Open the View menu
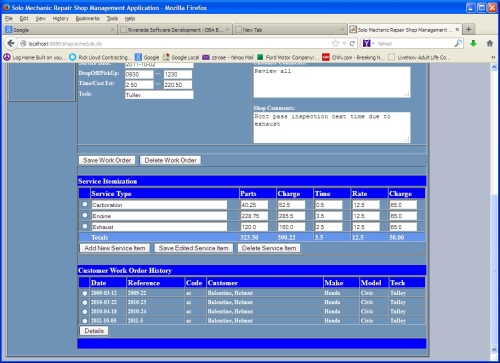The height and width of the screenshot is (363, 500). coord(40,18)
